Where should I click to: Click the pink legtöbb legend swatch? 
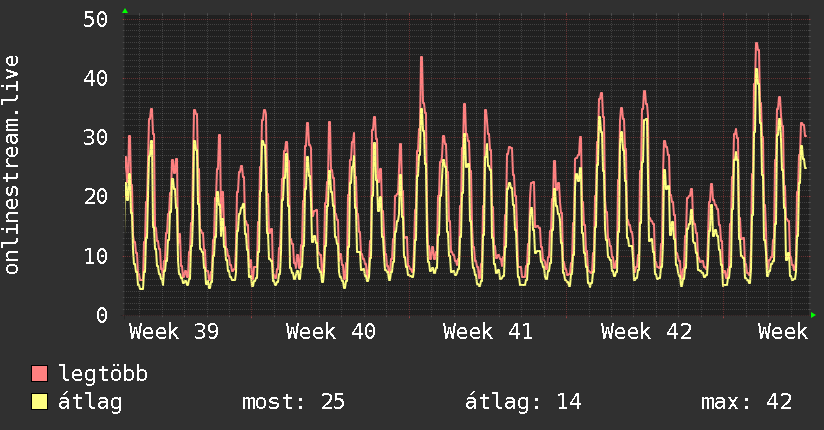(x=39, y=373)
